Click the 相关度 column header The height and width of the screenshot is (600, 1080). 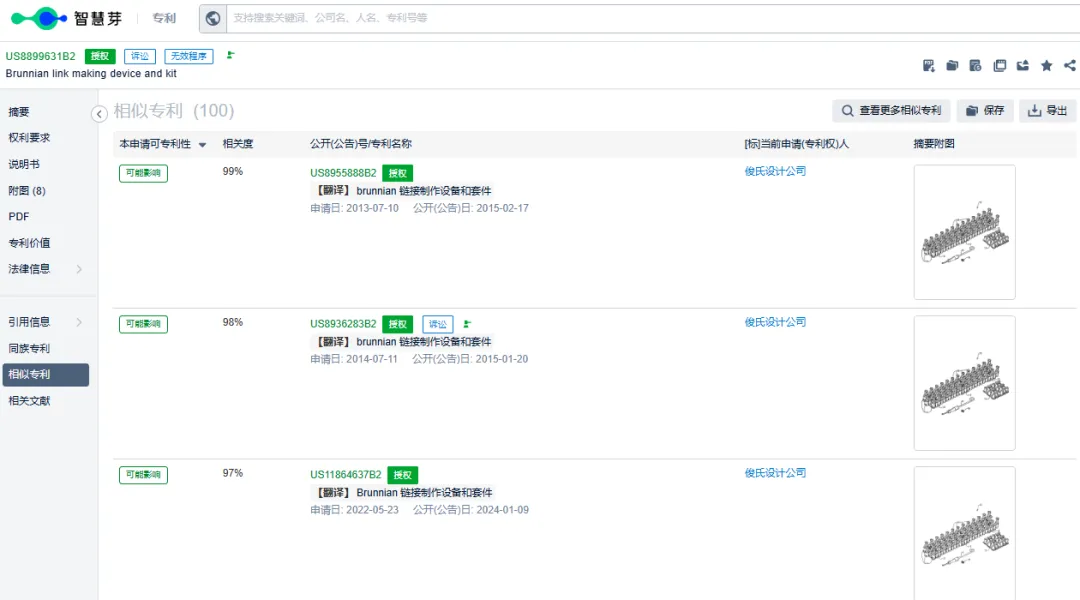coord(238,144)
